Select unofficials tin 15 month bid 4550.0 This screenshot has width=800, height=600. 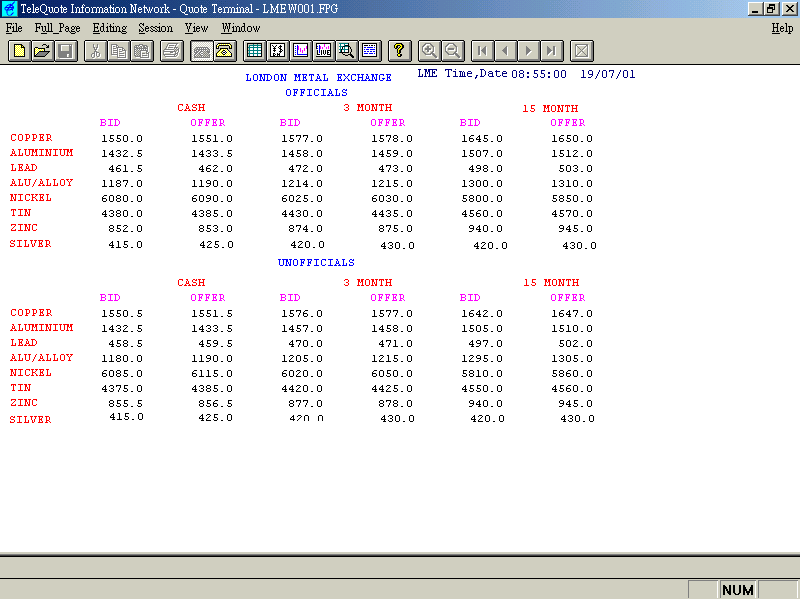[482, 389]
